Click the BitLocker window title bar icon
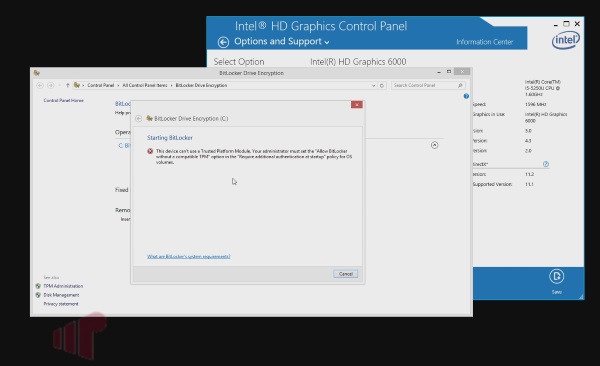Image resolution: width=600 pixels, height=366 pixels. (x=37, y=73)
